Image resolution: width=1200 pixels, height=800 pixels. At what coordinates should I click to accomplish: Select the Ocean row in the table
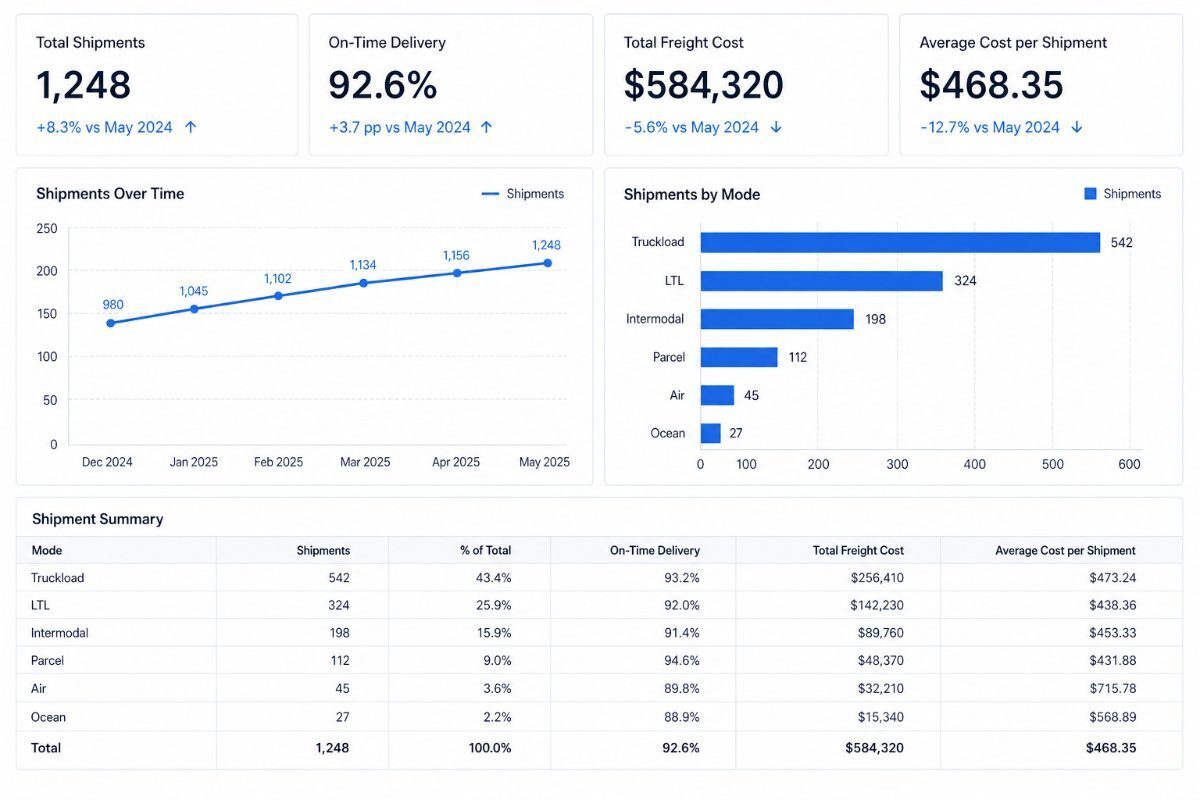(x=599, y=717)
